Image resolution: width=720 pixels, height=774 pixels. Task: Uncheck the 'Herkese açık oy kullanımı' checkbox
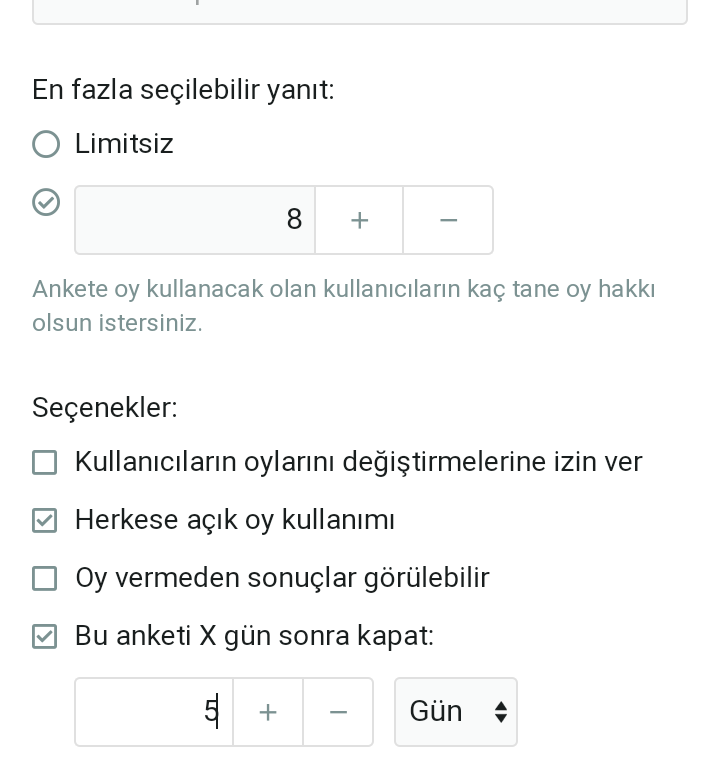[x=45, y=520]
